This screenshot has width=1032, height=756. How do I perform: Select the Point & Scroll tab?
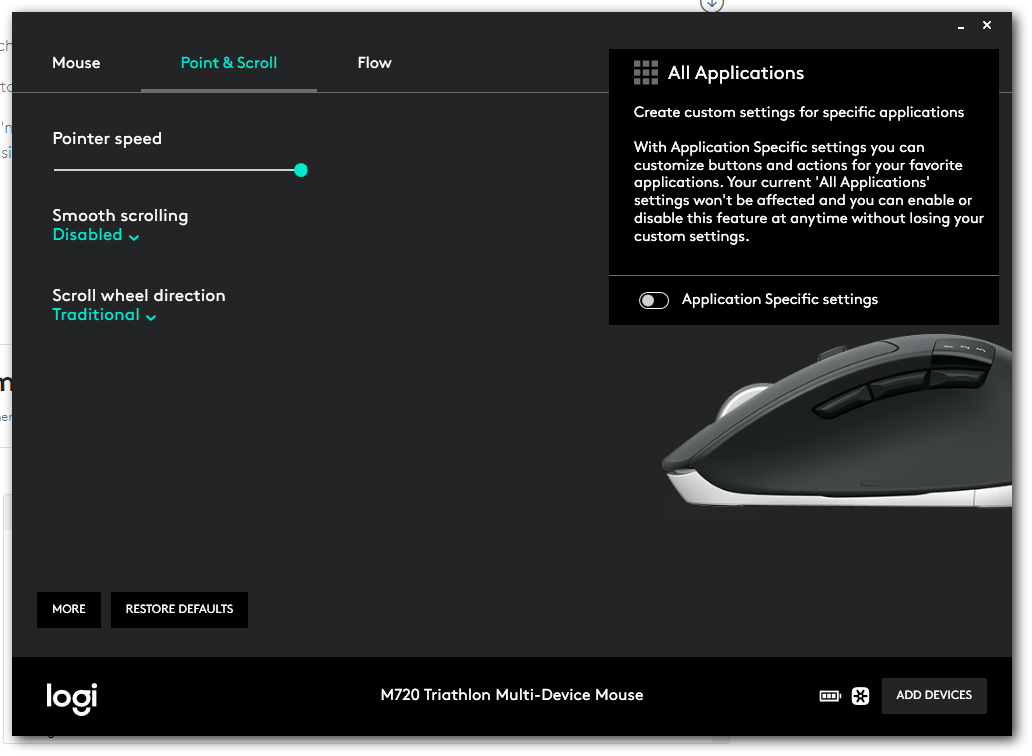coord(228,63)
